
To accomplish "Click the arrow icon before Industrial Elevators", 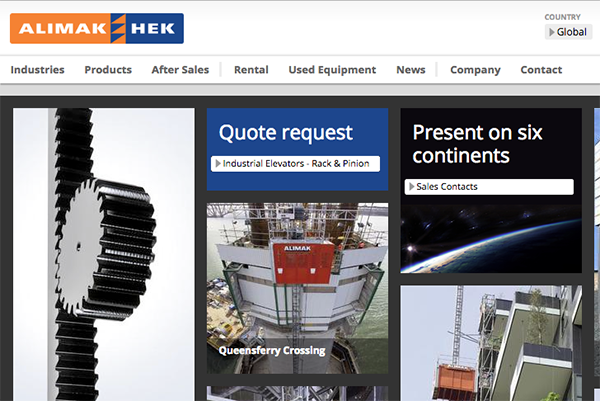I will [218, 164].
